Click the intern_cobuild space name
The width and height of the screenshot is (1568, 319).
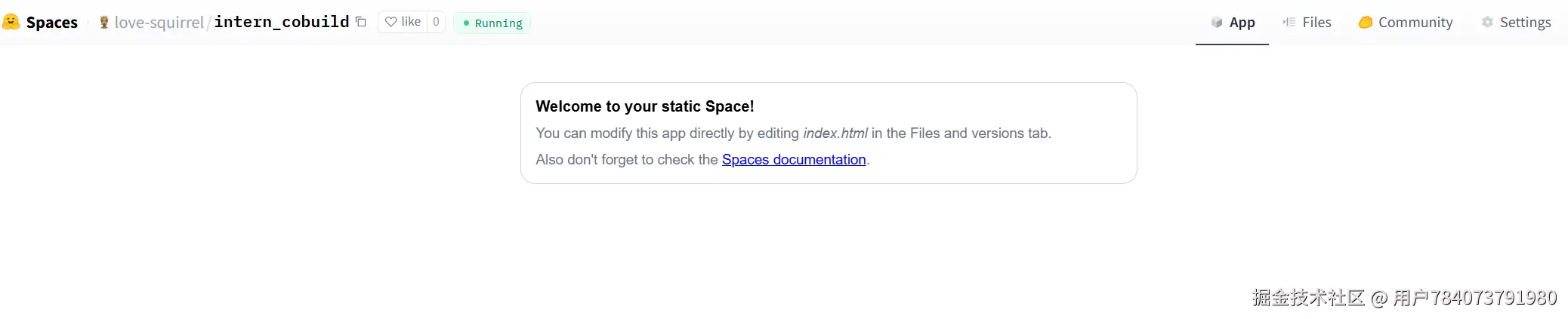pyautogui.click(x=282, y=22)
